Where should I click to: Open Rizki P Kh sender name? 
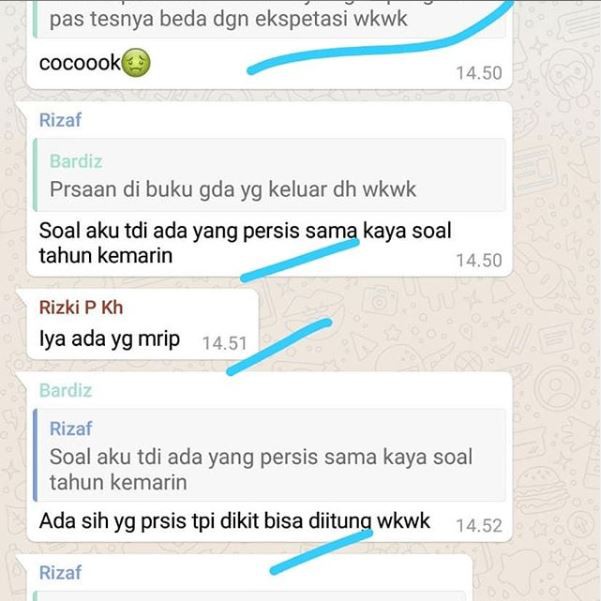point(81,308)
